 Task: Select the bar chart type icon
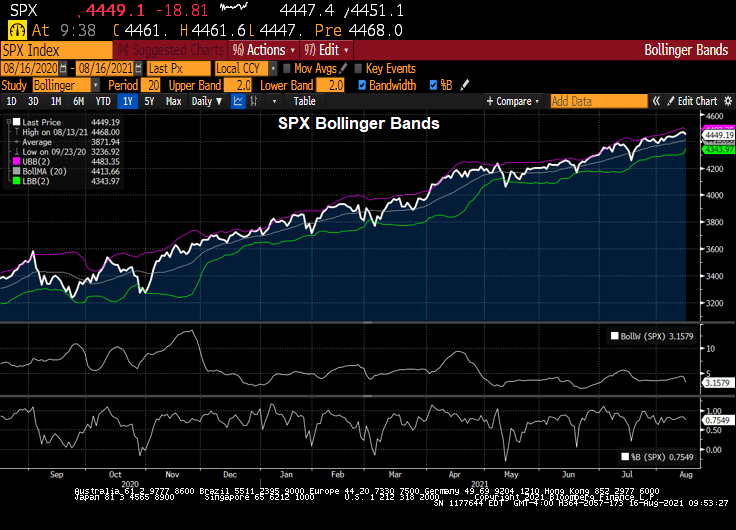tap(258, 101)
